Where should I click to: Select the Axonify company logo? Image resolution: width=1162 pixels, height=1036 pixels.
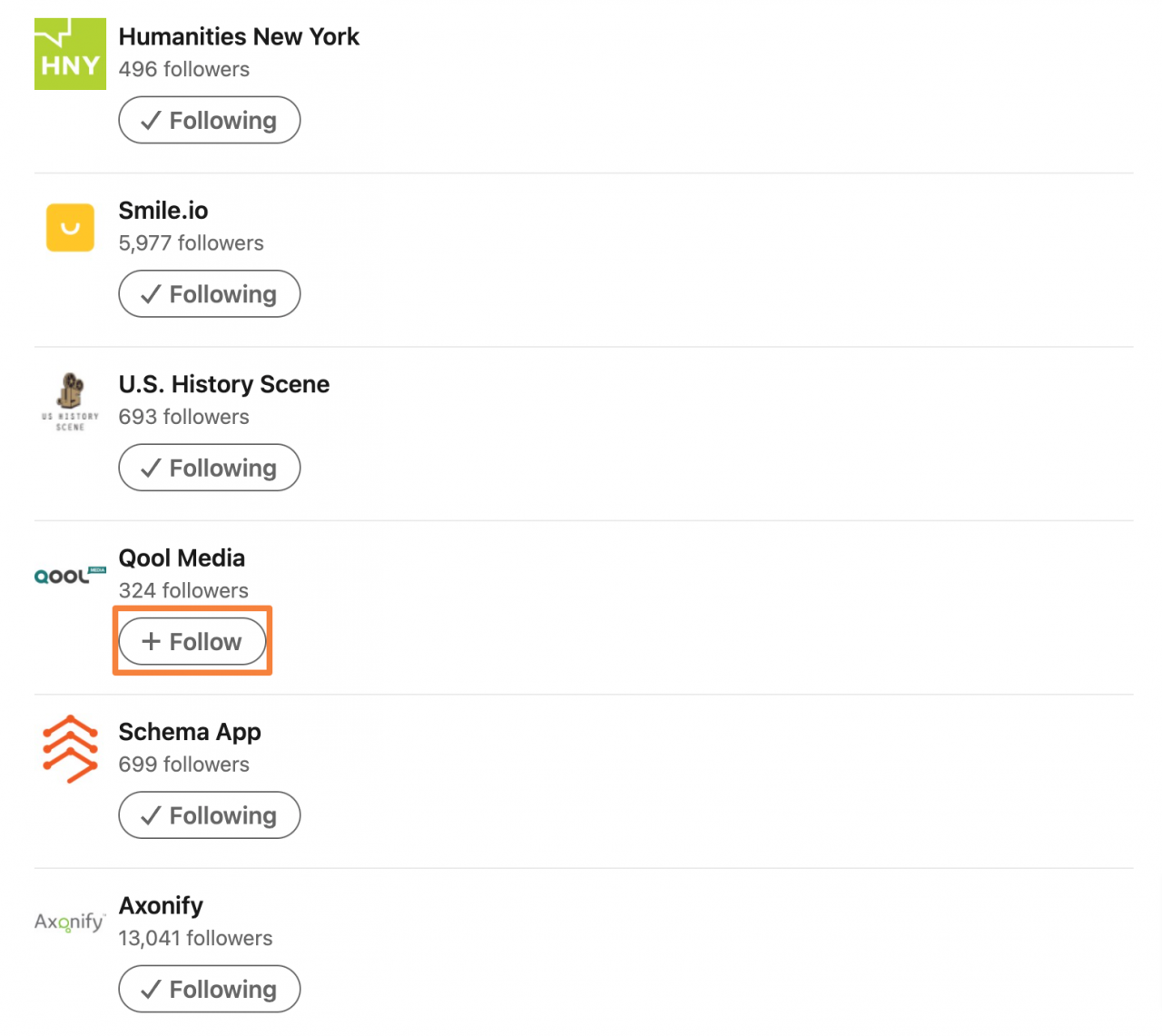point(68,921)
